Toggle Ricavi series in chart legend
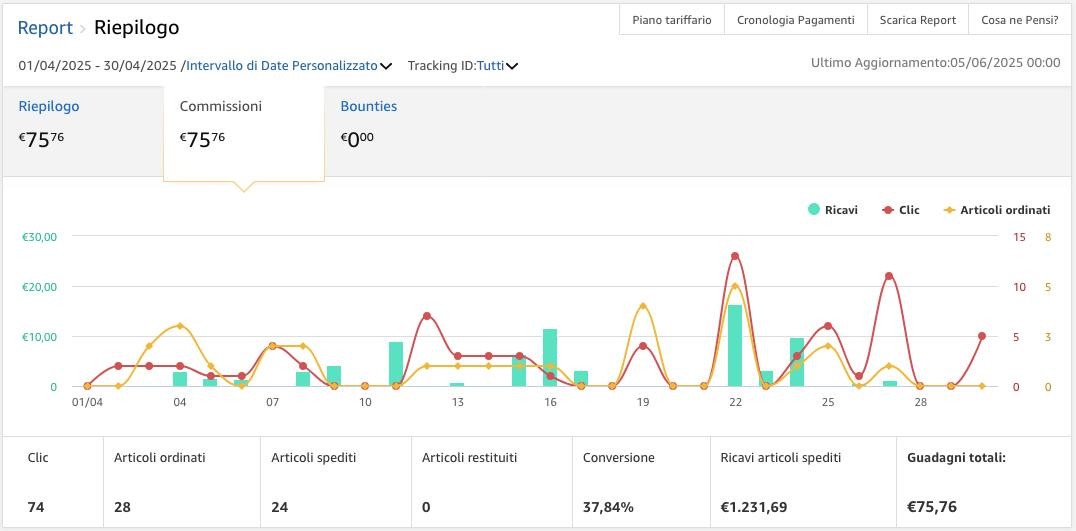The width and height of the screenshot is (1076, 531). click(x=840, y=210)
